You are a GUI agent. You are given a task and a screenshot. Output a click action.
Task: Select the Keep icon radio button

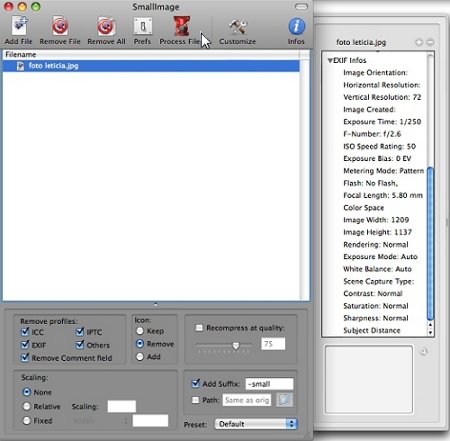[140, 331]
